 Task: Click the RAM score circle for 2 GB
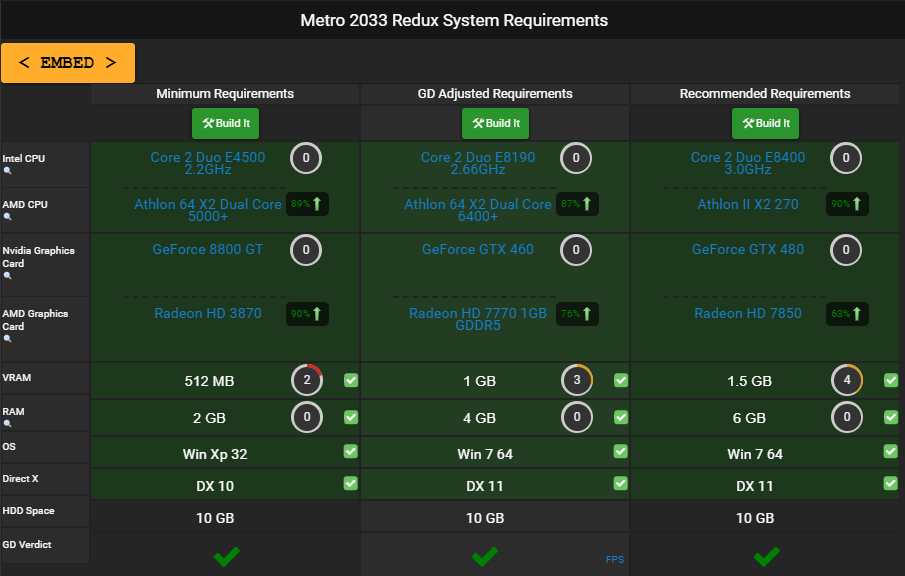pyautogui.click(x=307, y=417)
